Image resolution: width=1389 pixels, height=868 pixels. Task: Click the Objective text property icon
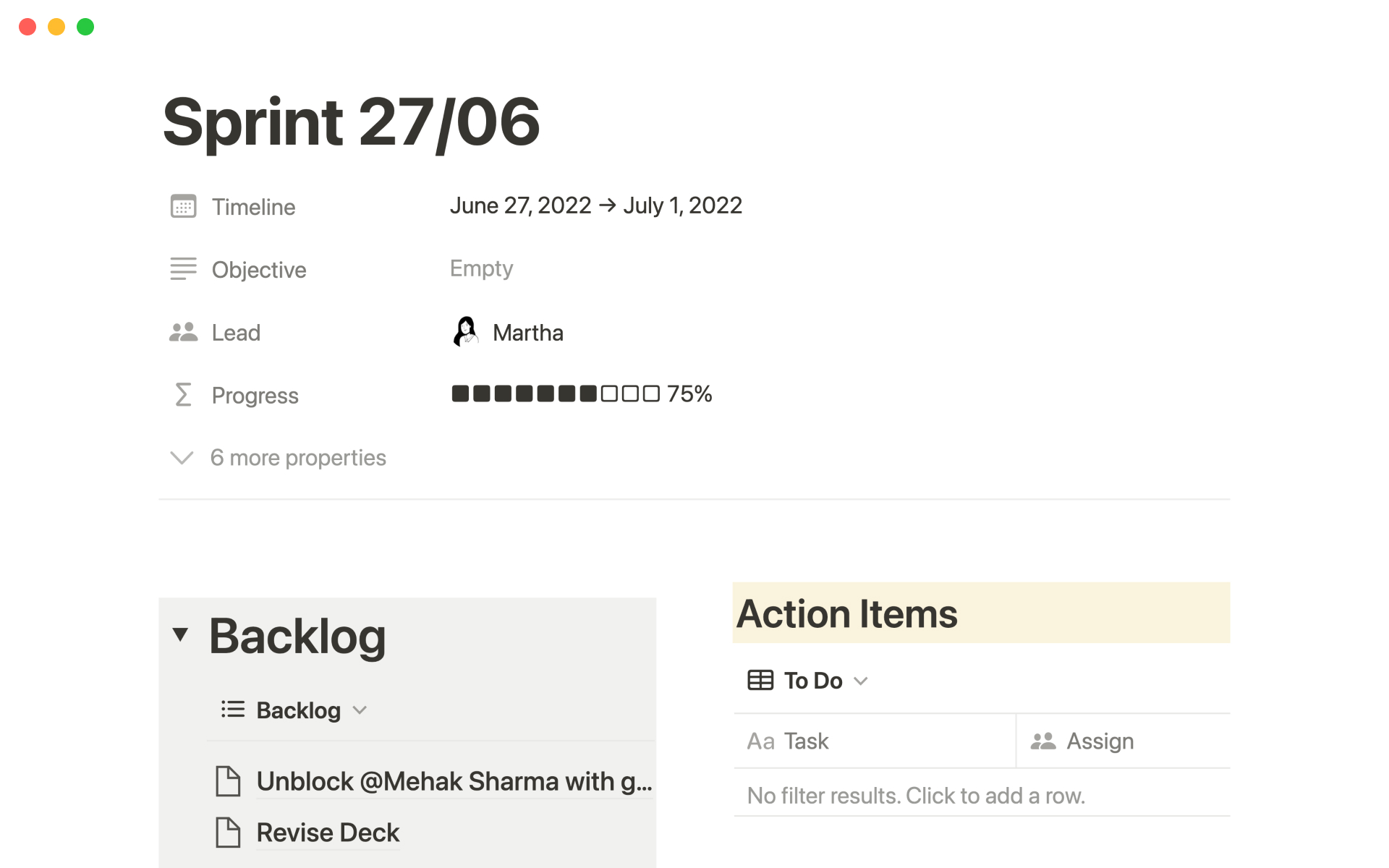coord(183,269)
